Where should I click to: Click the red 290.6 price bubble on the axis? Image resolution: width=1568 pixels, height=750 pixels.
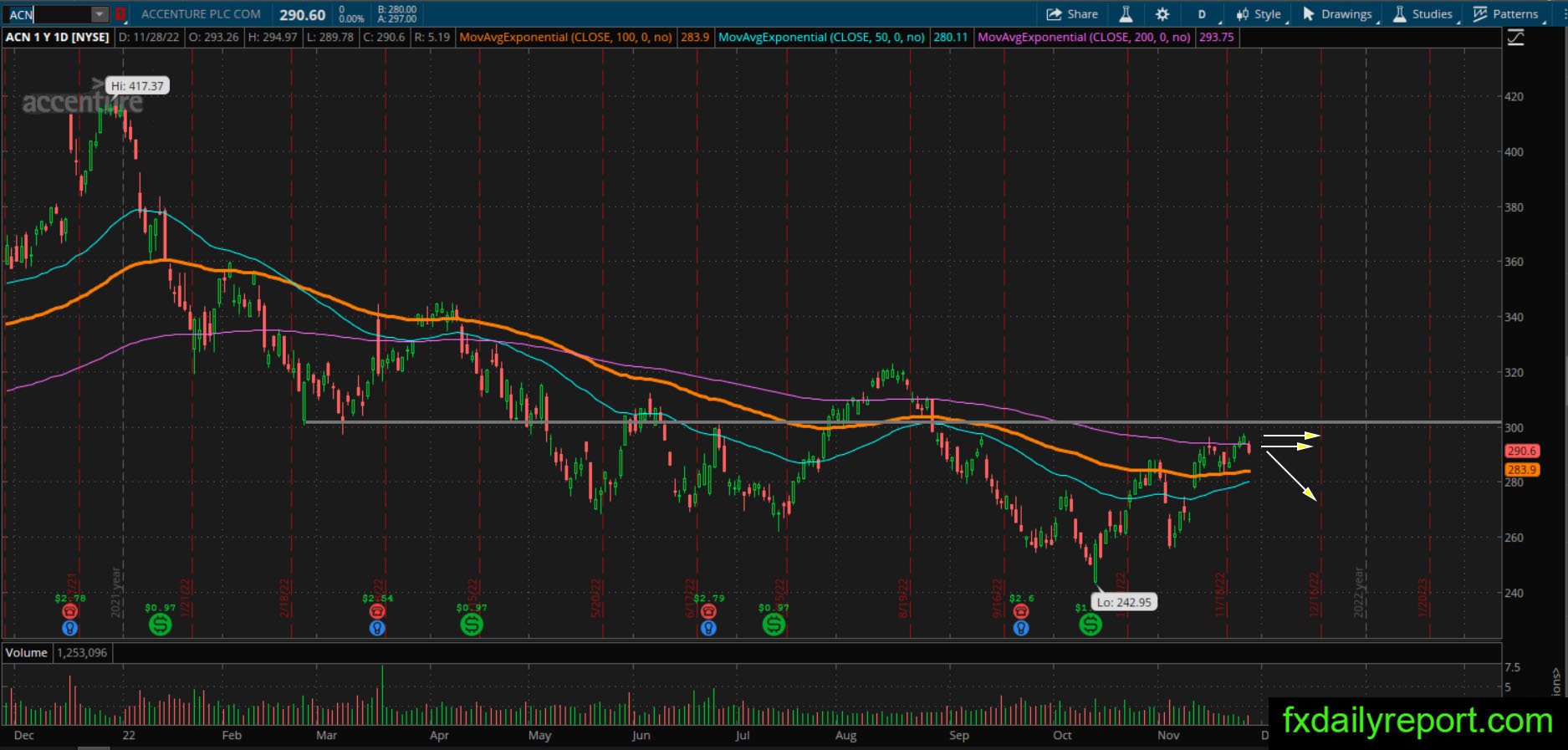[x=1521, y=451]
